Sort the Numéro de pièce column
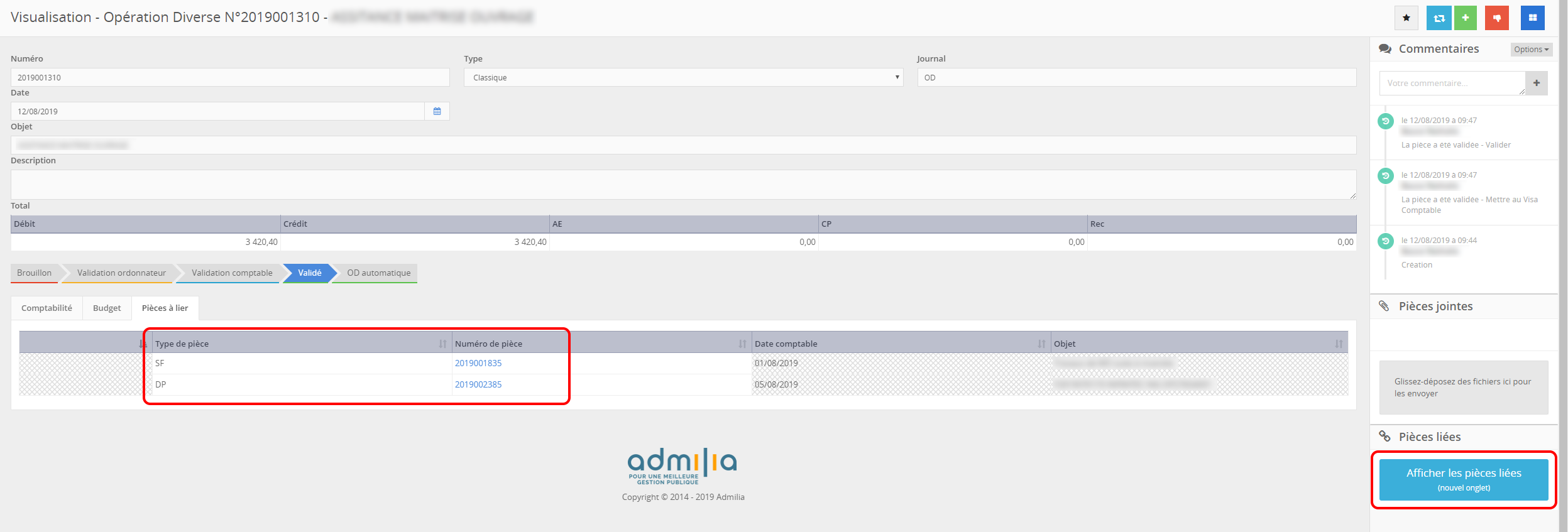The image size is (1568, 532). pyautogui.click(x=742, y=344)
